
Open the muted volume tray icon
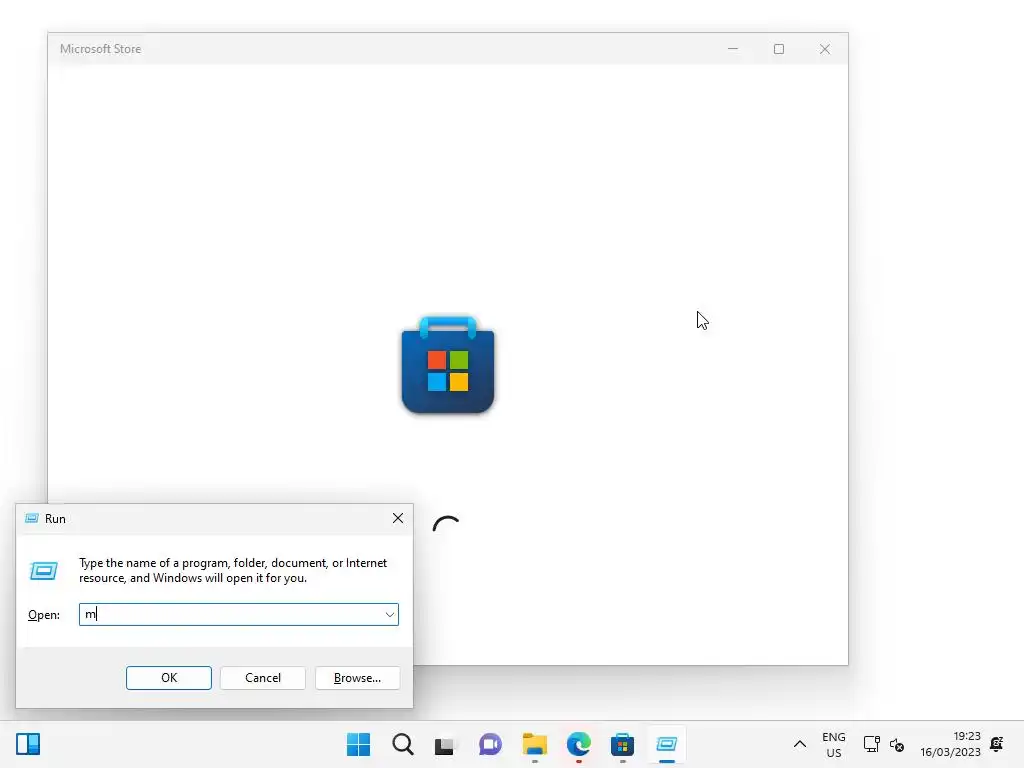coord(897,744)
